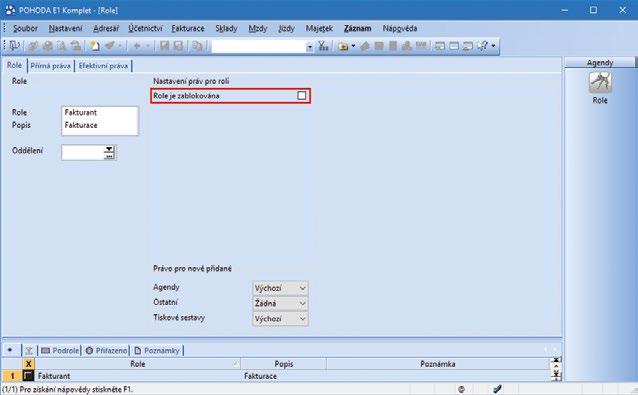The height and width of the screenshot is (395, 638).
Task: Click the Popis field containing Fakturace
Action: (100, 125)
